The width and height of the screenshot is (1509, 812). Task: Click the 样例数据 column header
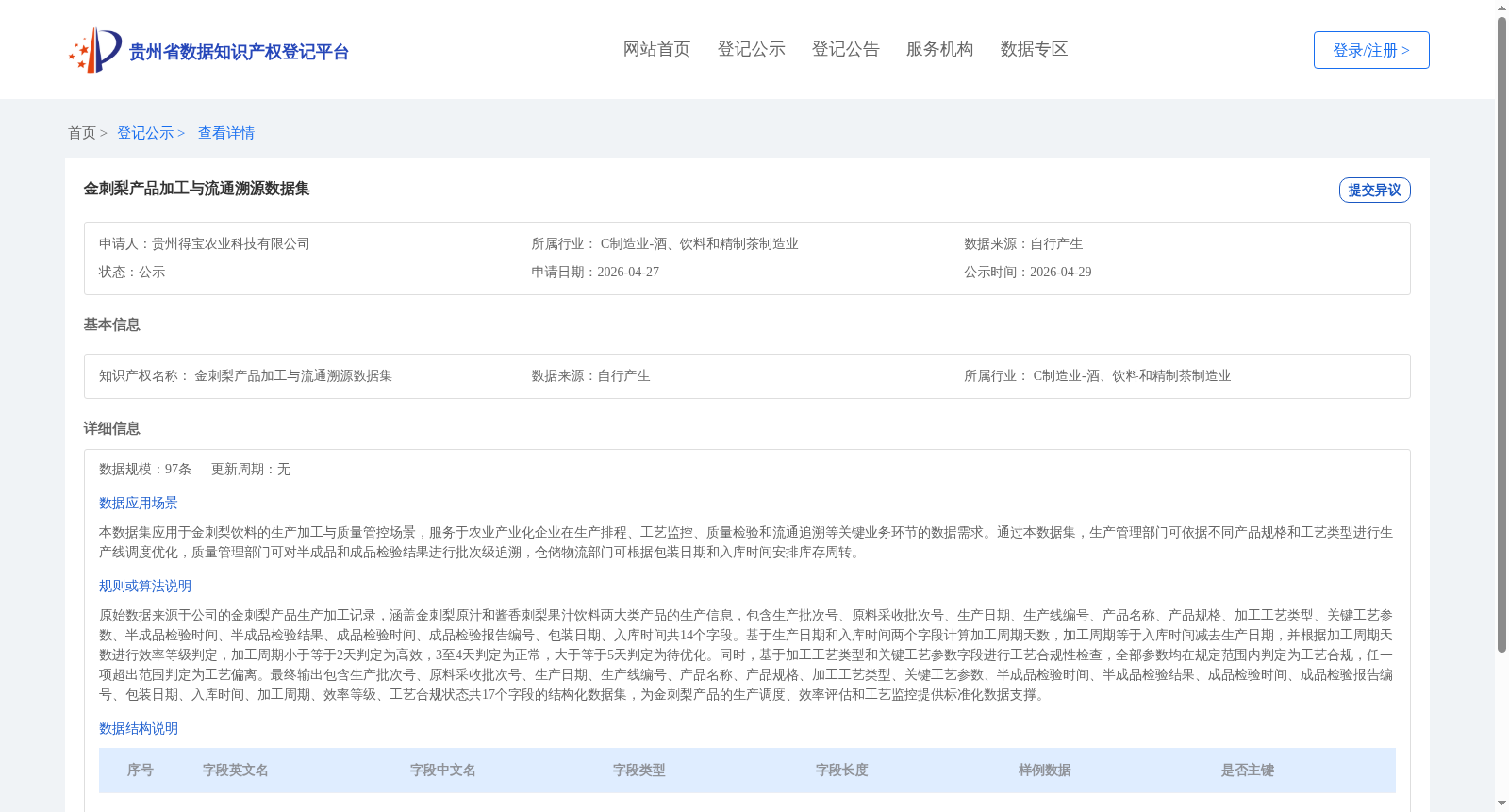(1045, 770)
